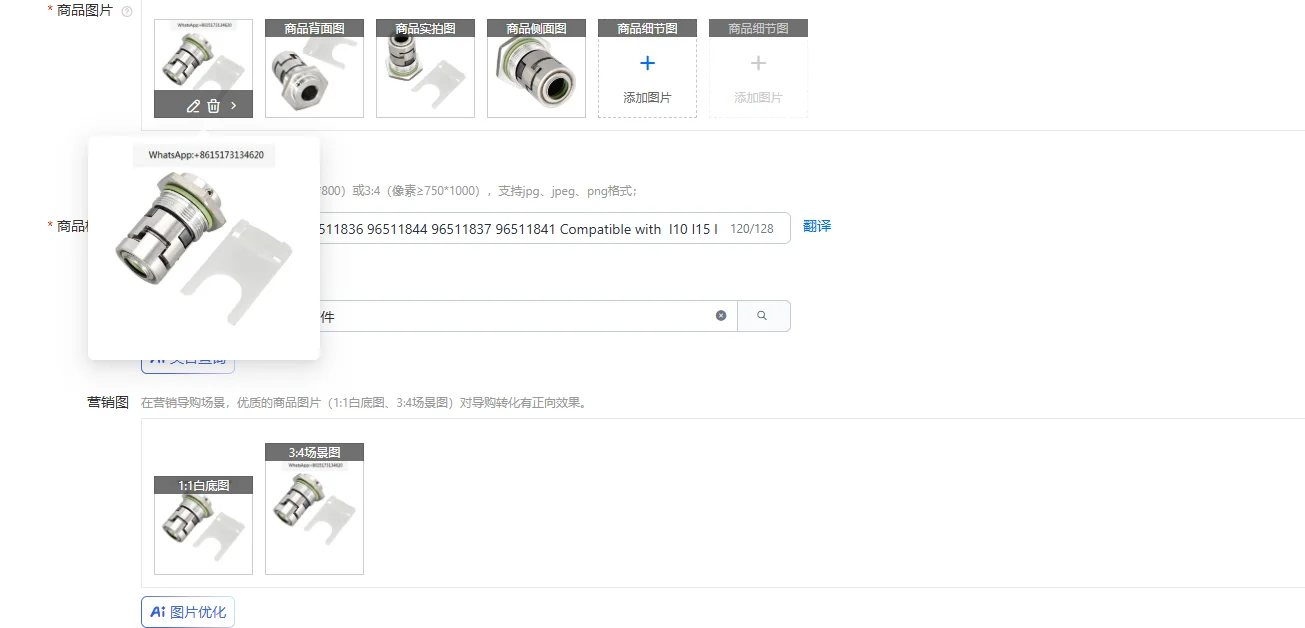
Task: Select the 商品背面图 thumbnail
Action: 314,69
